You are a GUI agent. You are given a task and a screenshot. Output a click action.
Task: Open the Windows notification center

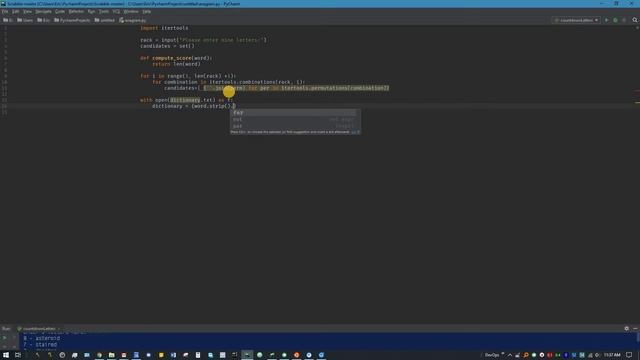click(629, 355)
